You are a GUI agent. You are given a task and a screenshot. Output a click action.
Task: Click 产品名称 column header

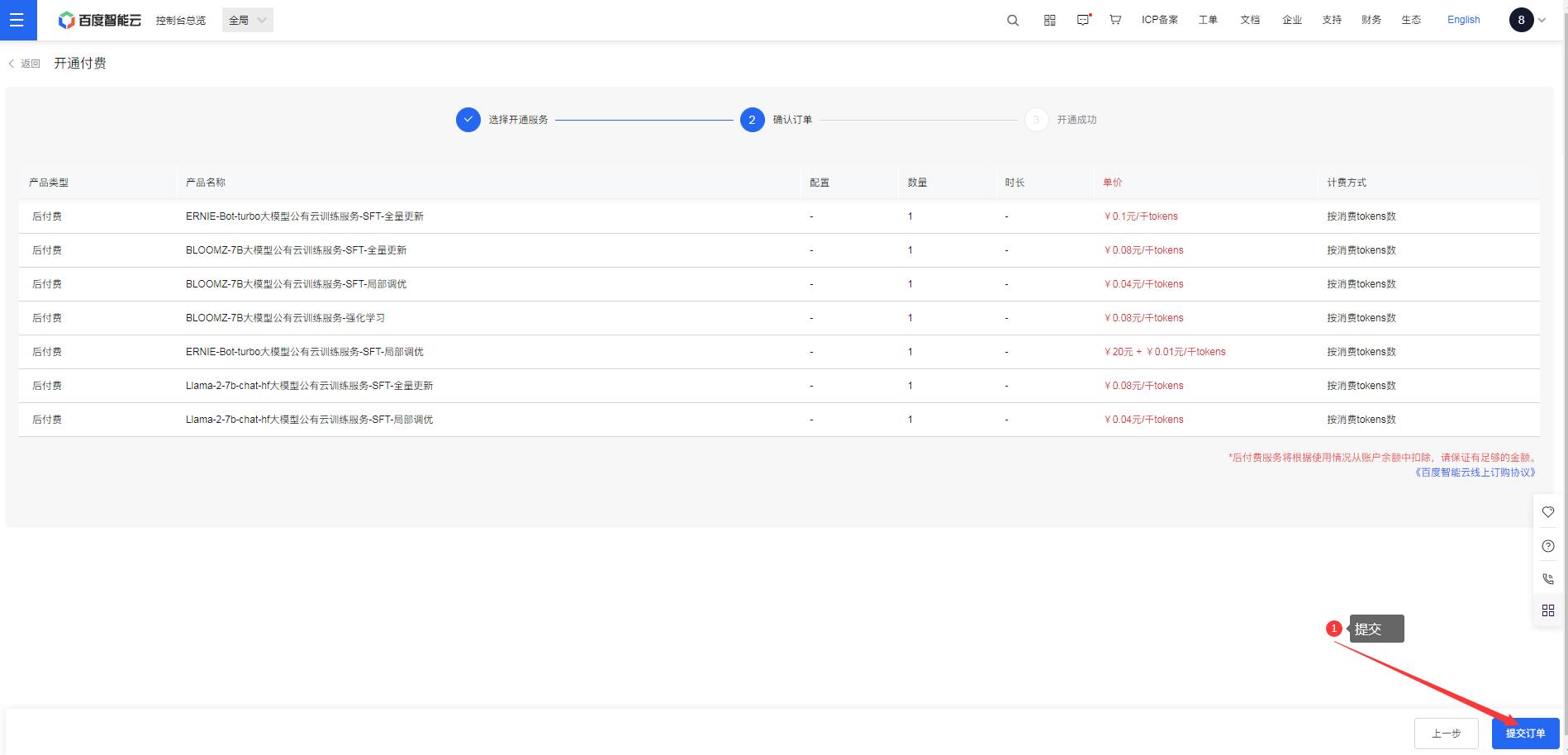[206, 183]
